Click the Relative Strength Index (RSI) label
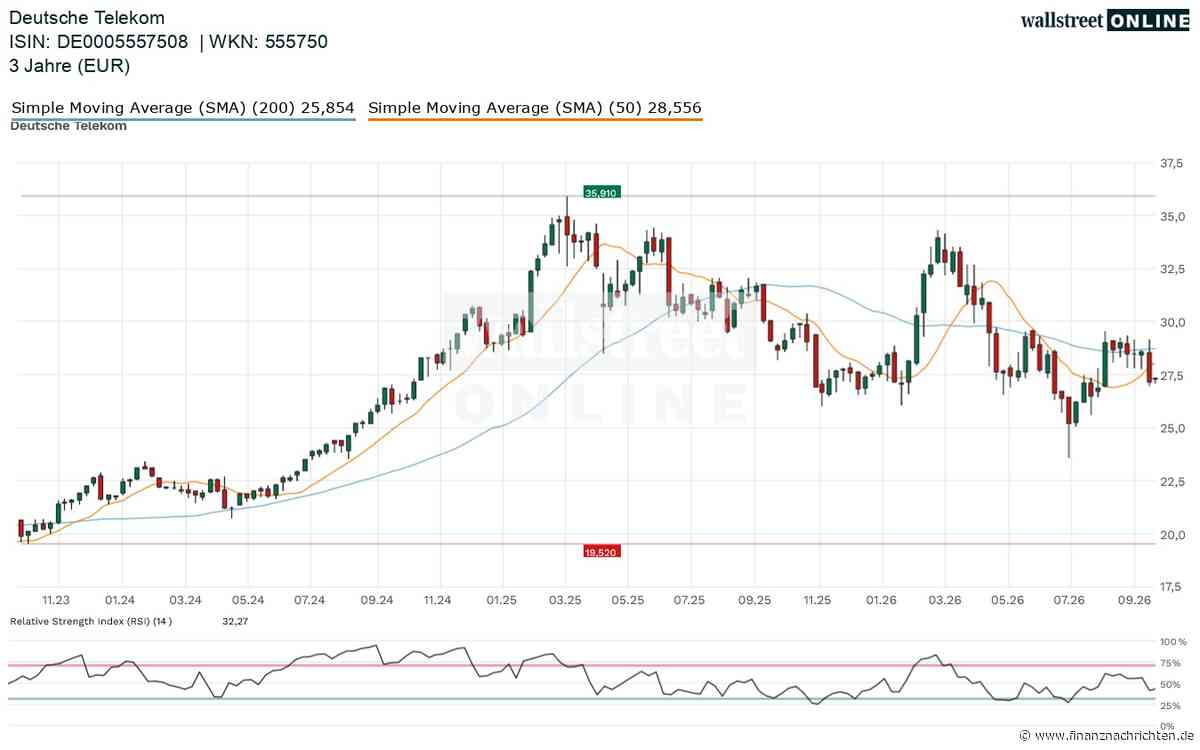Image resolution: width=1200 pixels, height=750 pixels. tap(91, 621)
